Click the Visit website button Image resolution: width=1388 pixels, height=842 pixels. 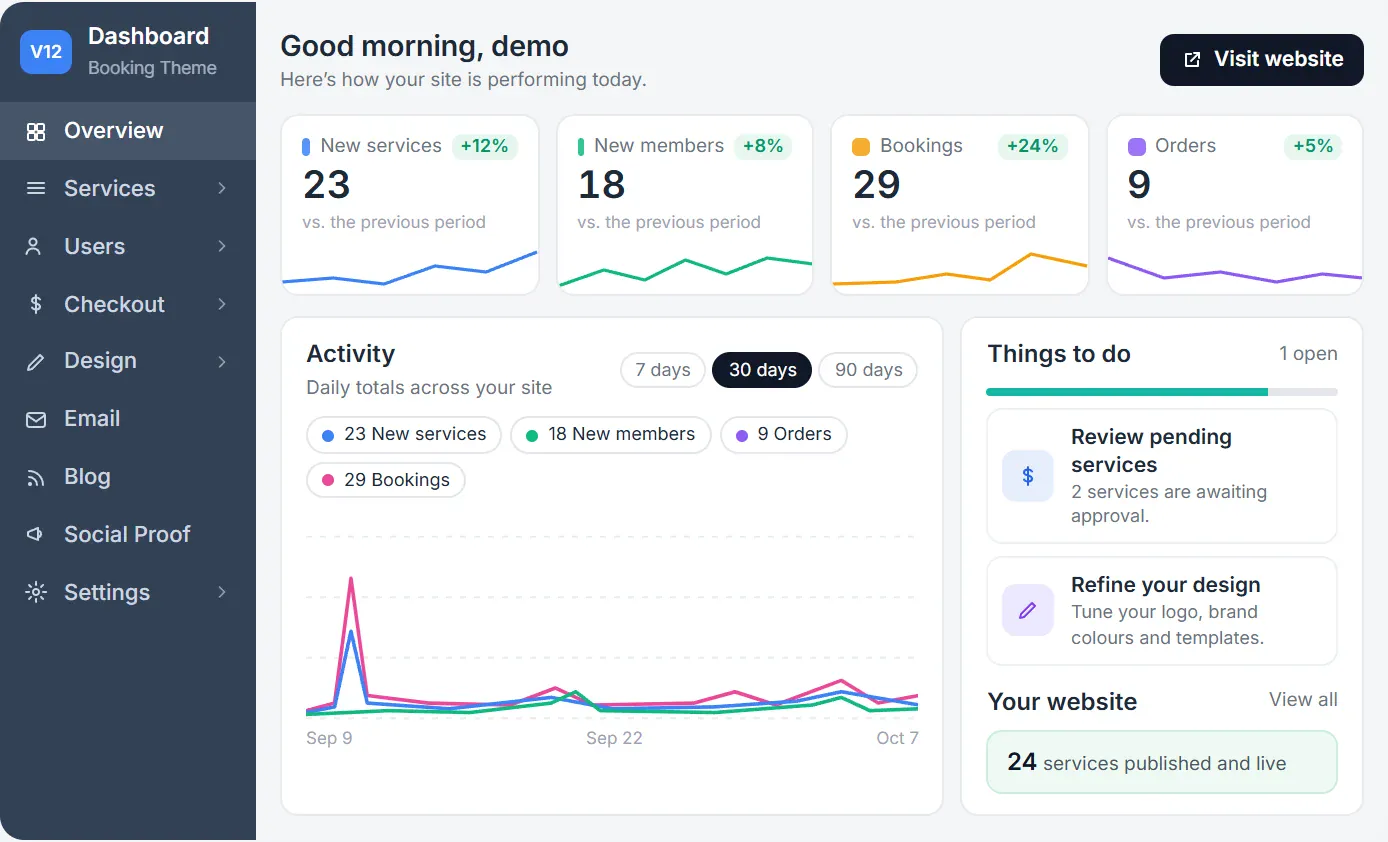1262,60
